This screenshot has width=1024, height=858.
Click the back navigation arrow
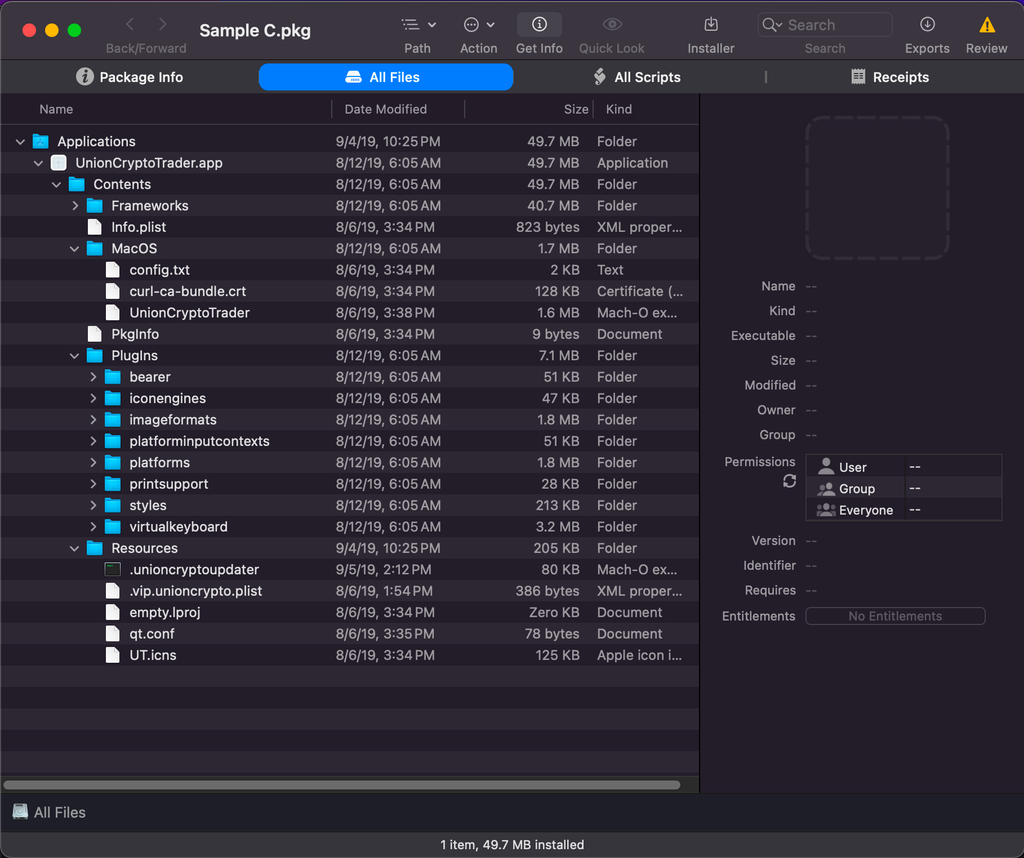(130, 25)
